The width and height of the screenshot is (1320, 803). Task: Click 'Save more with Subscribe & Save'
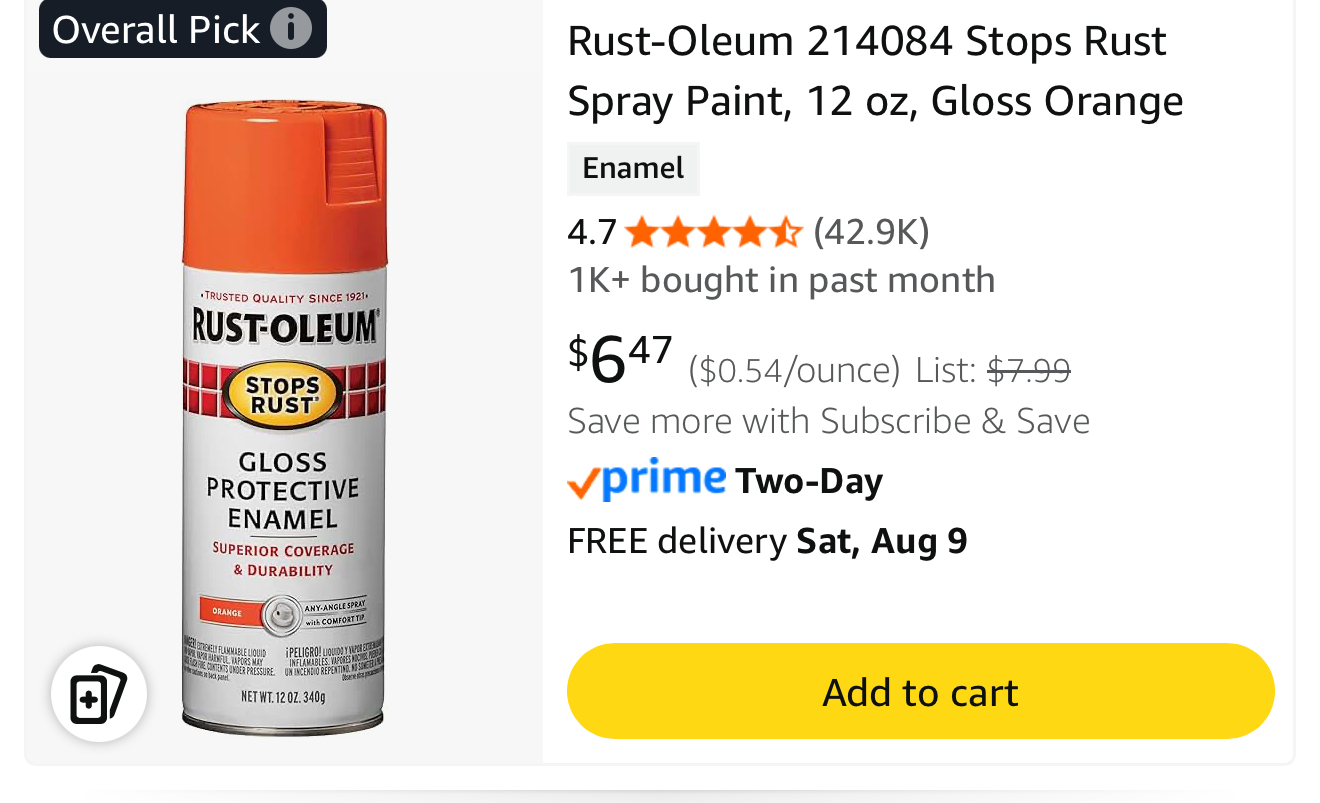(828, 421)
